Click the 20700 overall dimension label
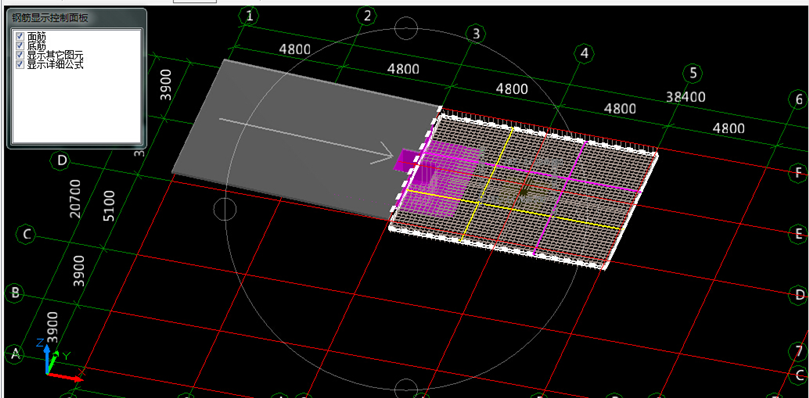Viewport: 809px width, 398px height. coord(75,198)
